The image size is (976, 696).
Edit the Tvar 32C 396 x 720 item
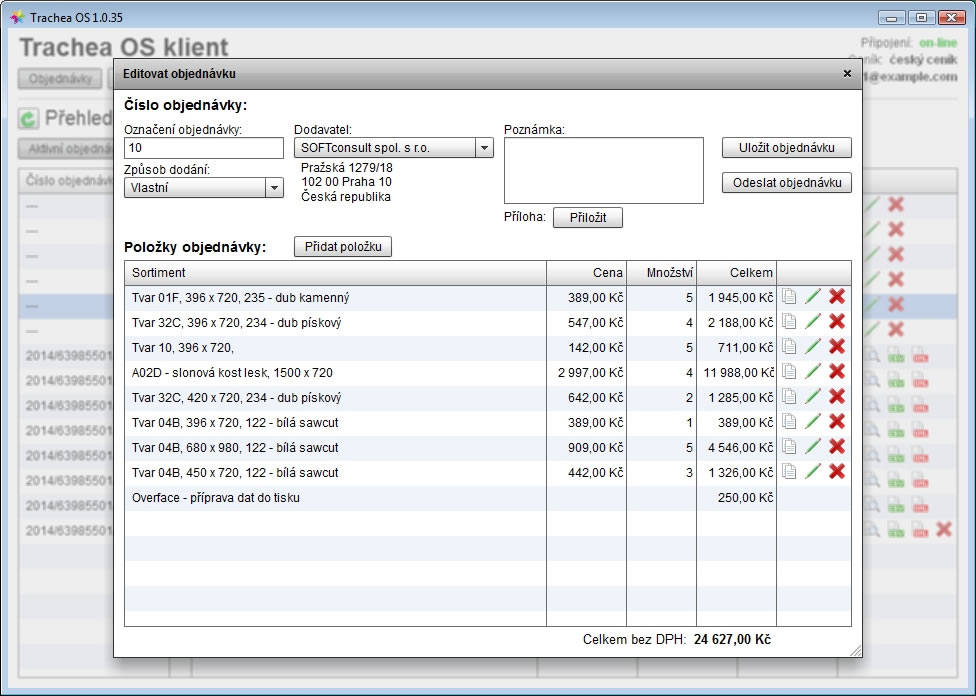click(x=813, y=322)
